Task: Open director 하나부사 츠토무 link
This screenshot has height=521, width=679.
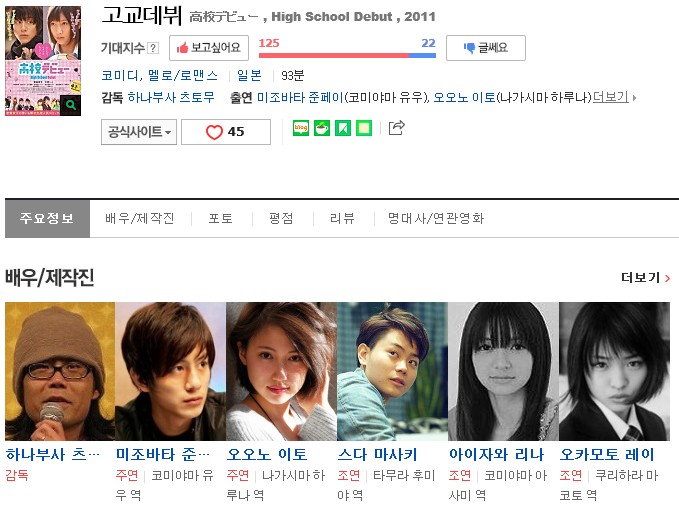Action: [x=171, y=97]
